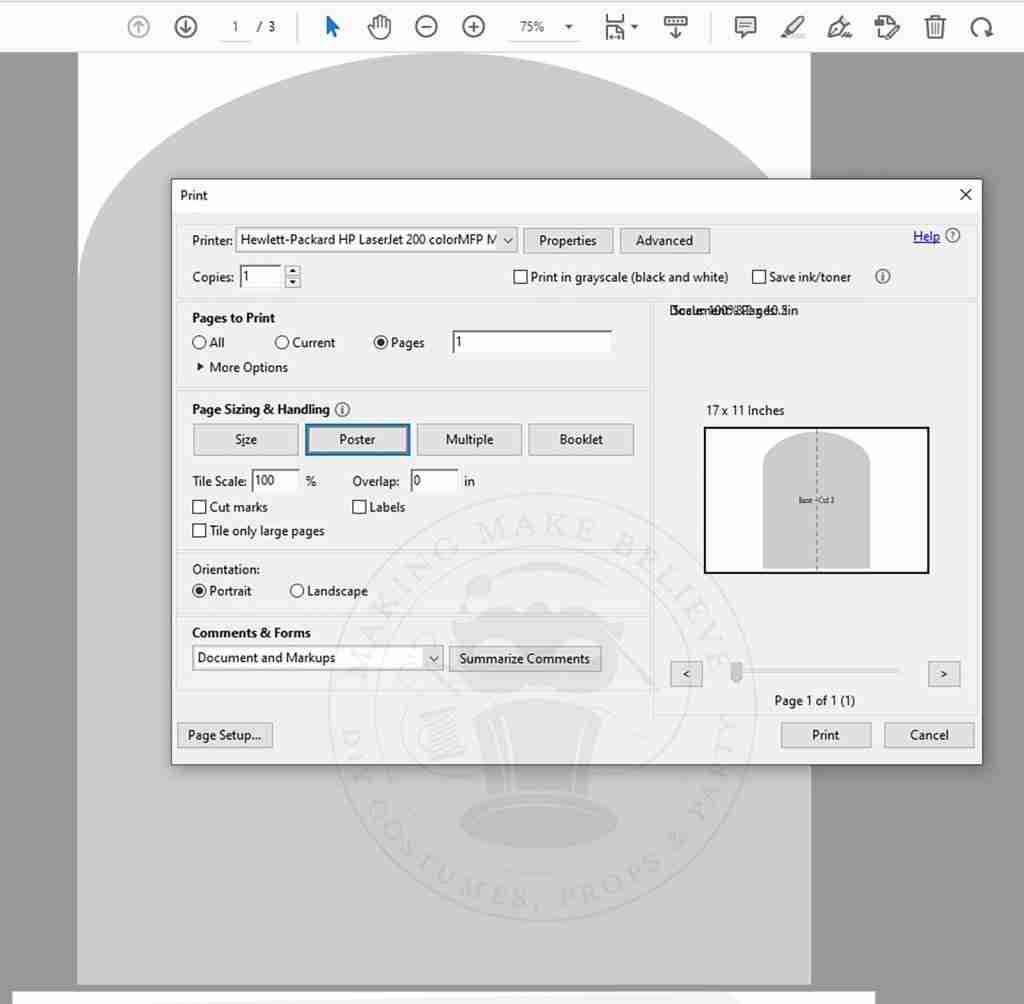Click the next page down arrow icon
Viewport: 1024px width, 1004px height.
click(185, 27)
